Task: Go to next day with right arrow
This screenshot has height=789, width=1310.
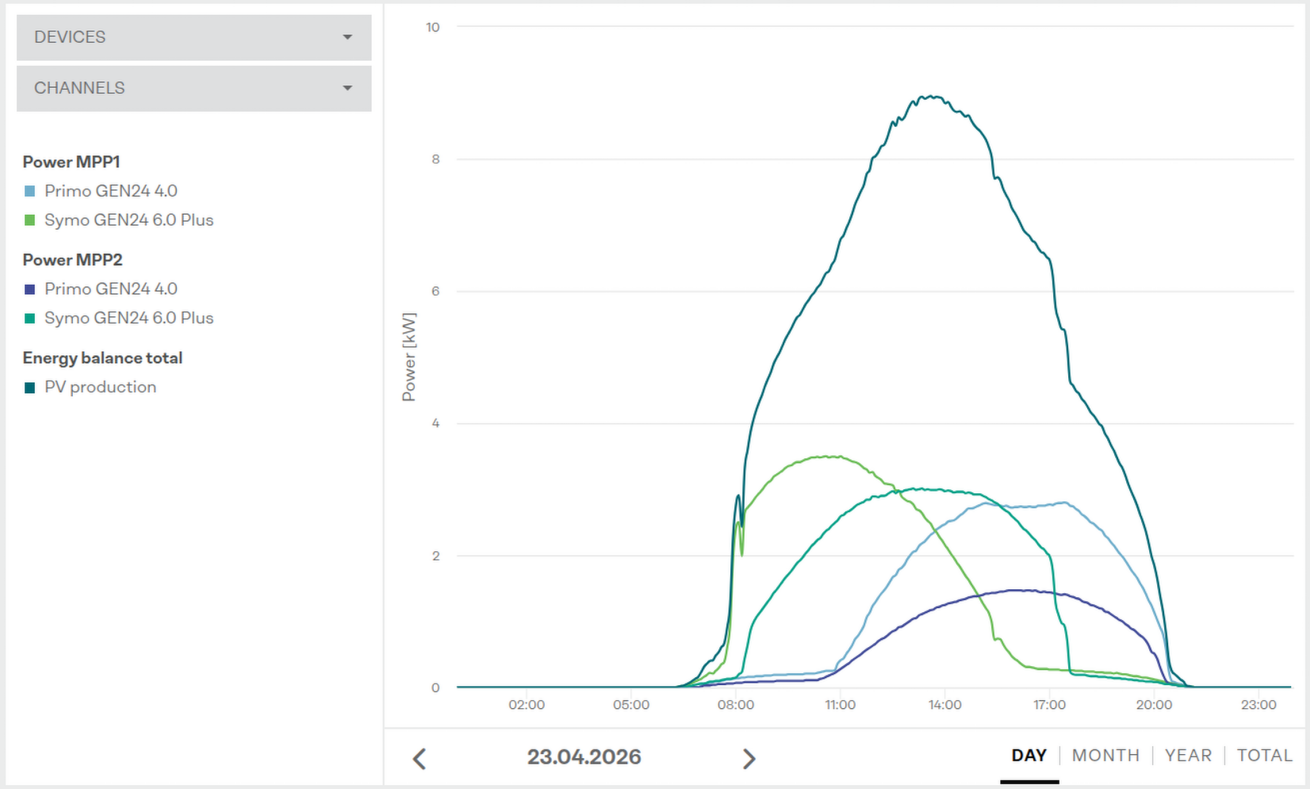Action: pyautogui.click(x=748, y=758)
